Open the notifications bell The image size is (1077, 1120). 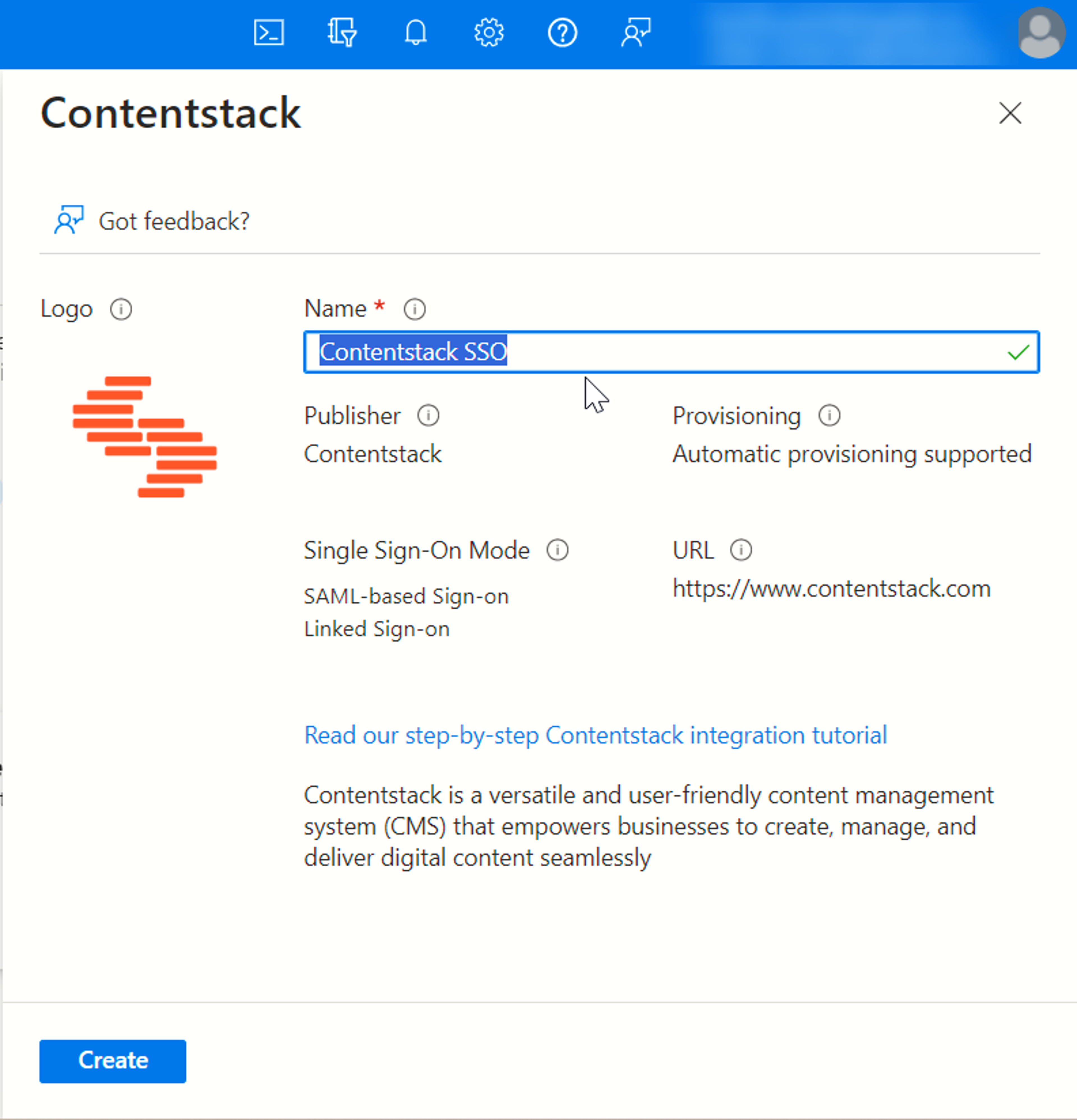coord(416,33)
